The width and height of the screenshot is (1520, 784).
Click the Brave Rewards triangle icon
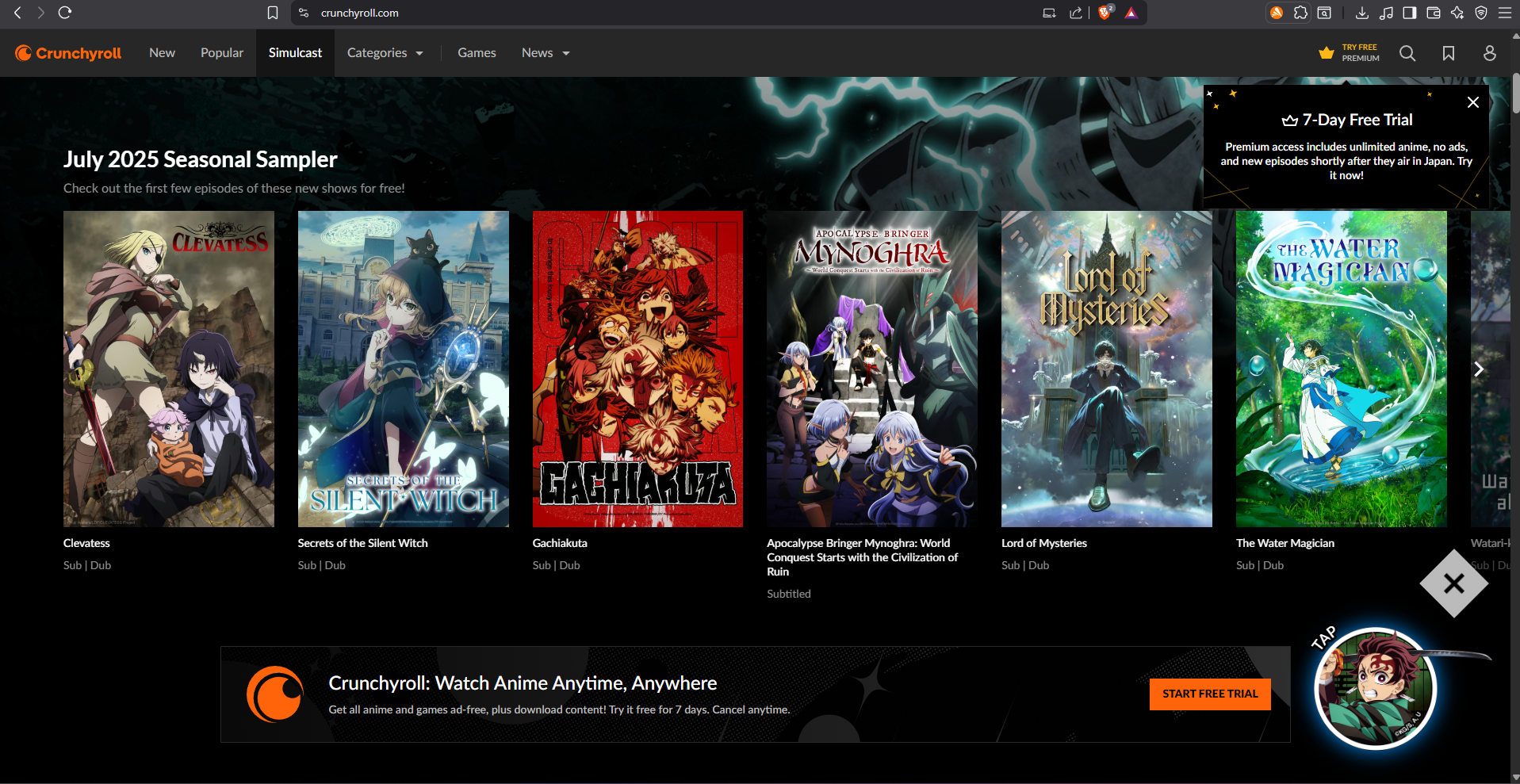[x=1131, y=13]
